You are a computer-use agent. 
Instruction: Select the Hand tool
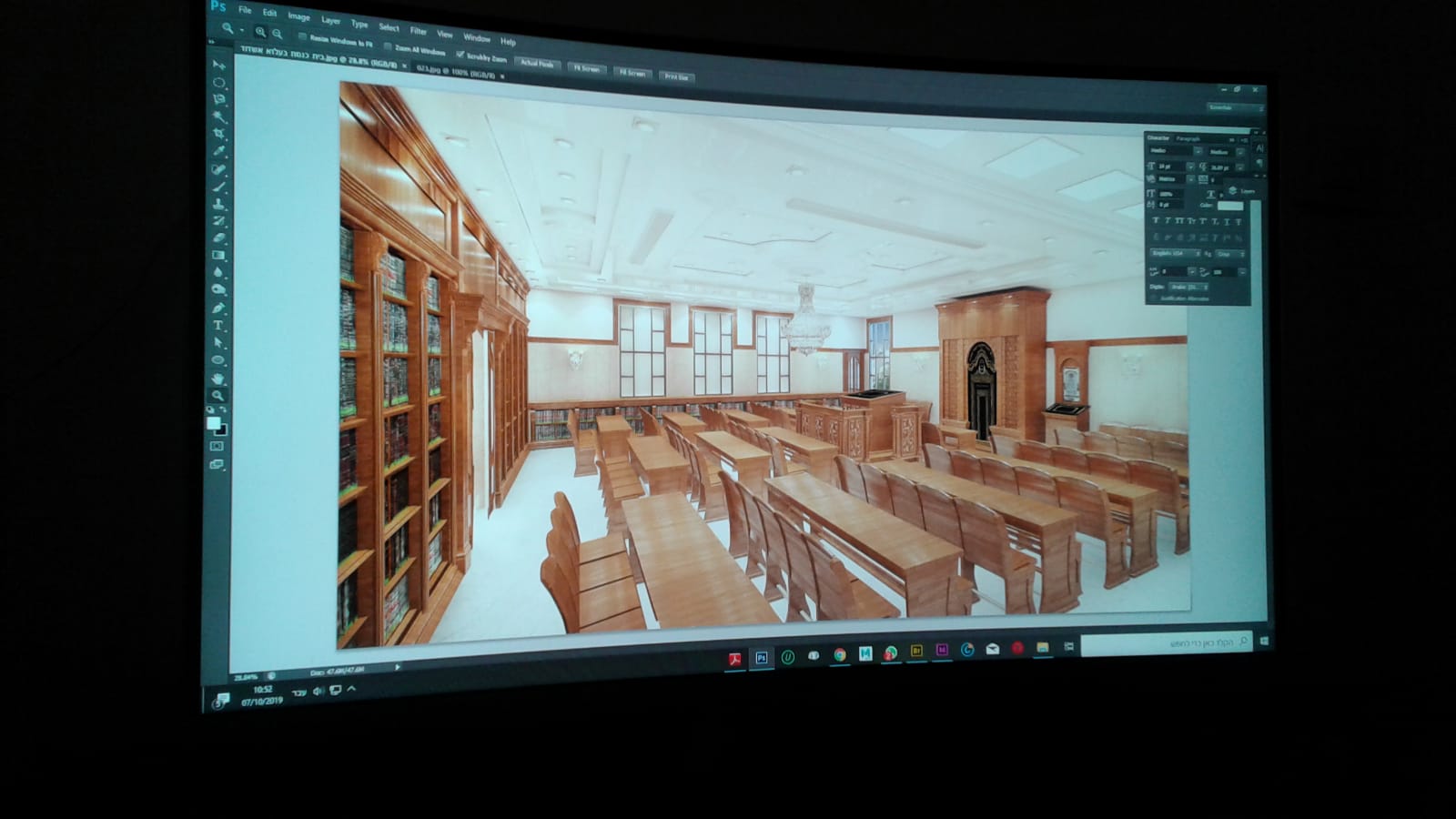pyautogui.click(x=218, y=378)
